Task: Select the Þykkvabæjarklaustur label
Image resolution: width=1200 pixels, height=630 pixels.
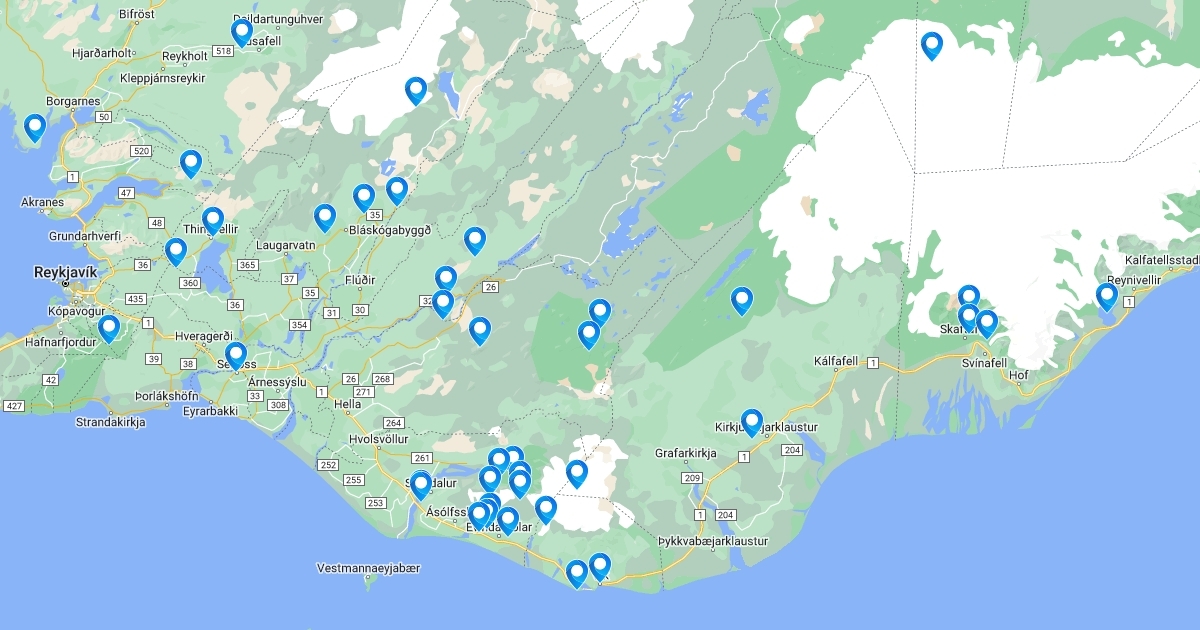Action: (x=713, y=541)
